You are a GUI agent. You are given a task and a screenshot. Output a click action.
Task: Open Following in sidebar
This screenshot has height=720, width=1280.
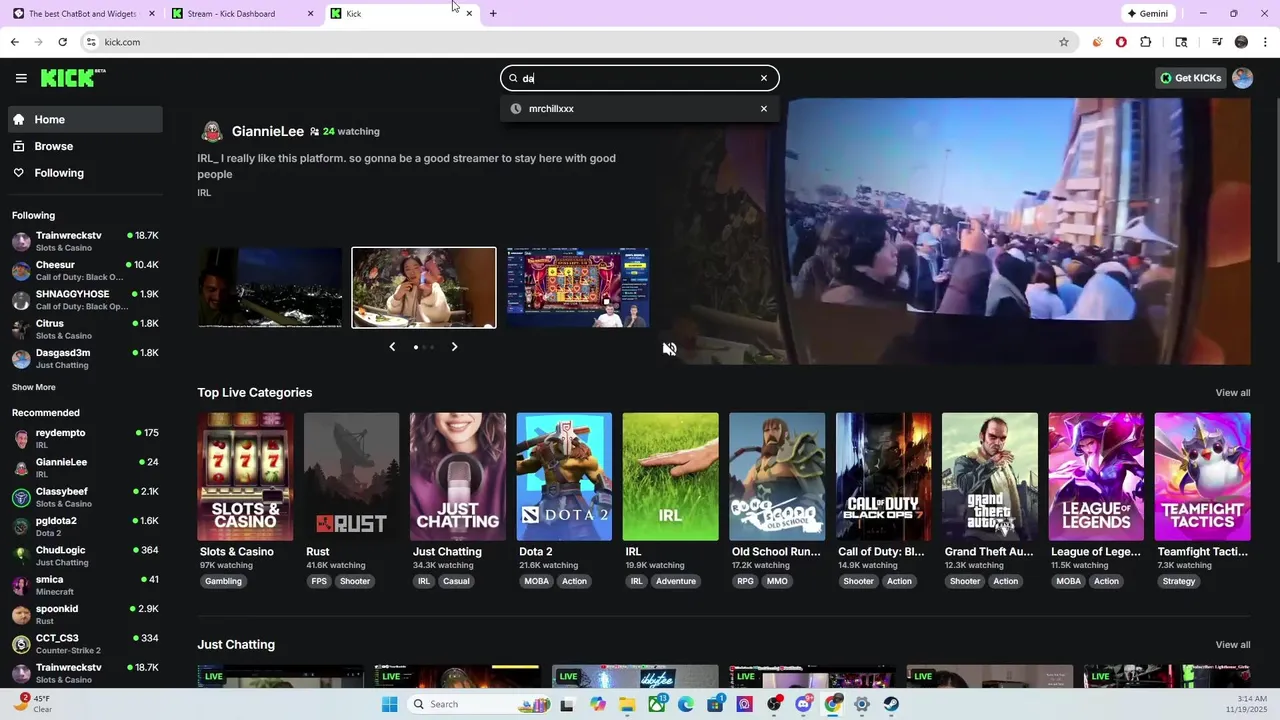click(x=85, y=173)
